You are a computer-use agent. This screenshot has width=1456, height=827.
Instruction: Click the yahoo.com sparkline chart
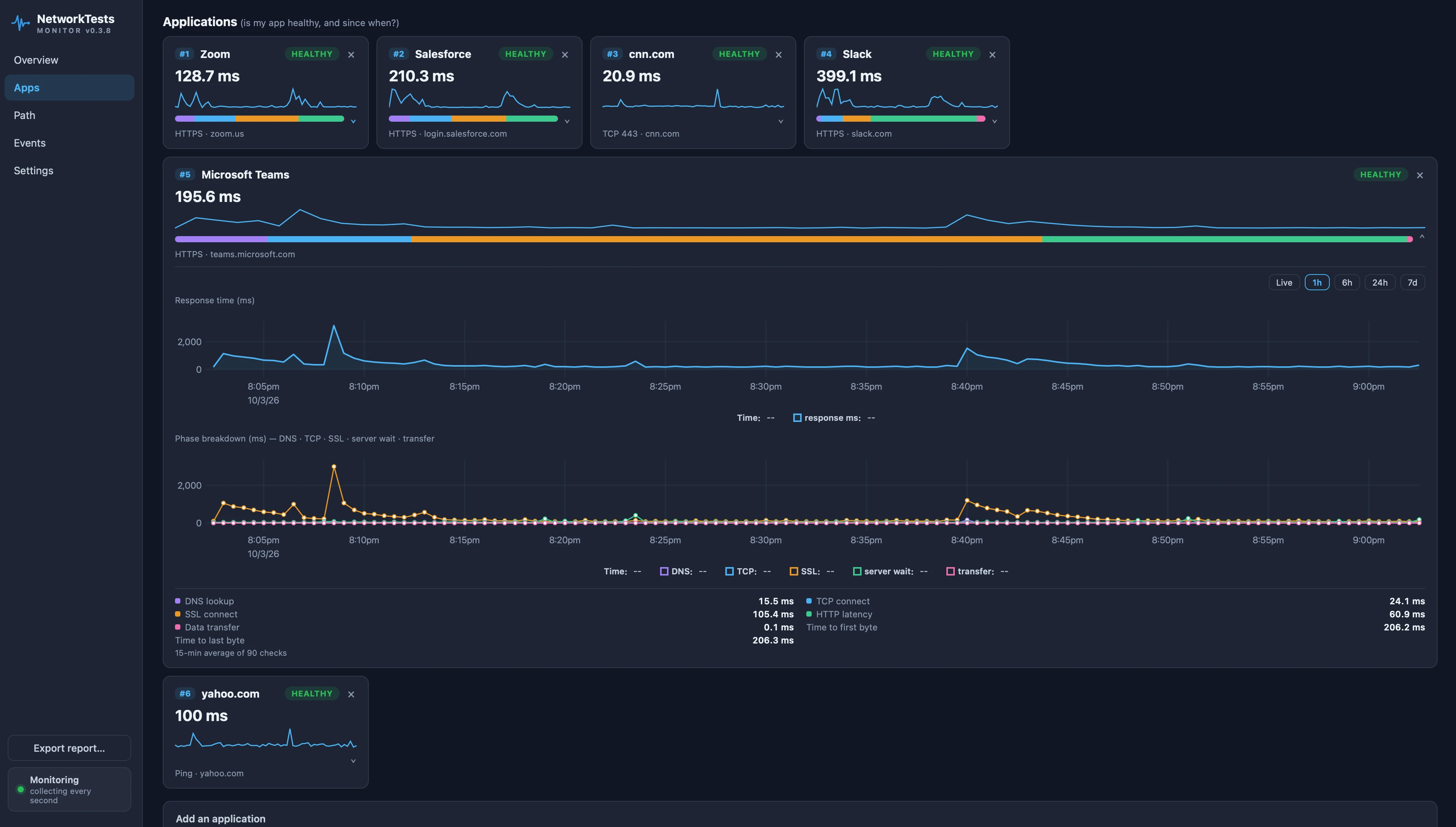(266, 738)
